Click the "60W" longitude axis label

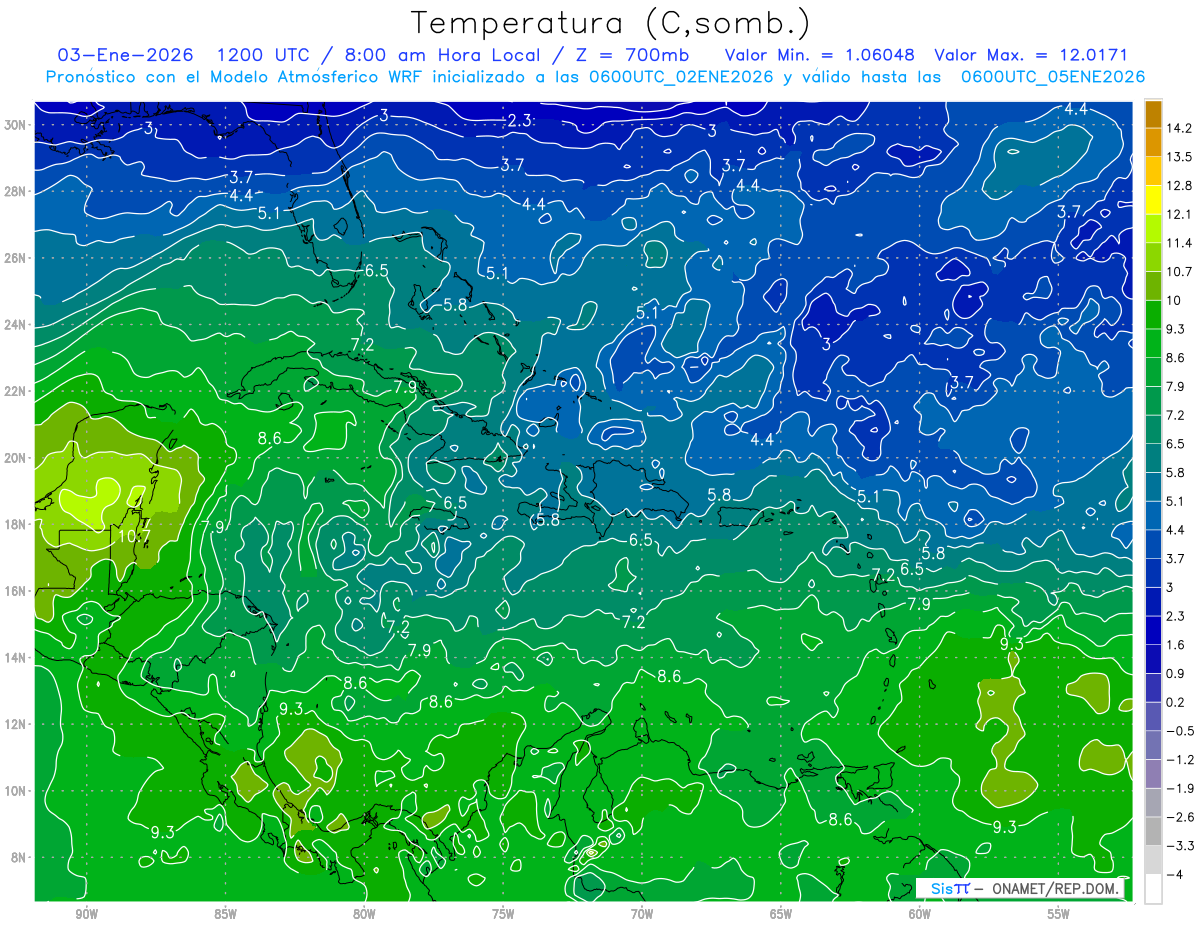pyautogui.click(x=920, y=913)
